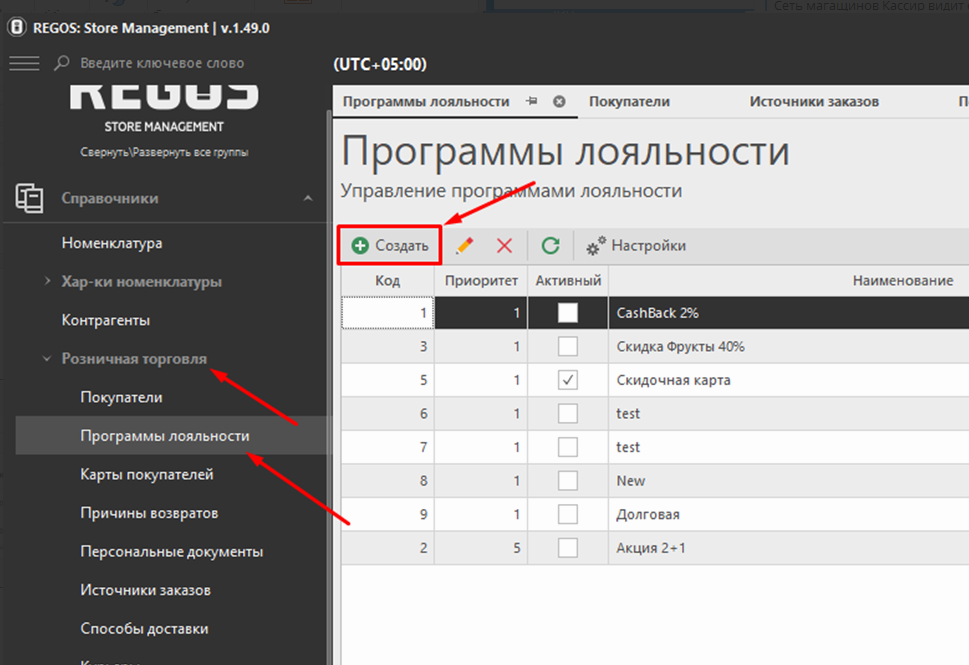The height and width of the screenshot is (665, 969).
Task: Select Программы лояльности in sidebar
Action: [x=165, y=436]
